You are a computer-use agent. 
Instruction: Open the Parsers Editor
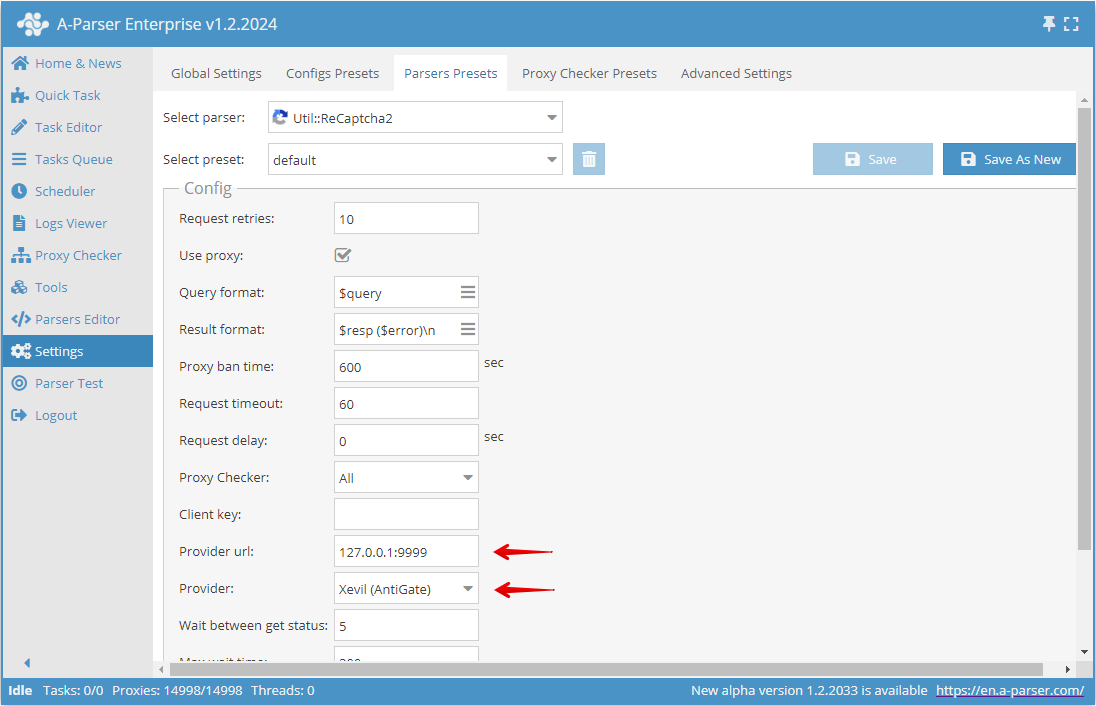pos(75,318)
